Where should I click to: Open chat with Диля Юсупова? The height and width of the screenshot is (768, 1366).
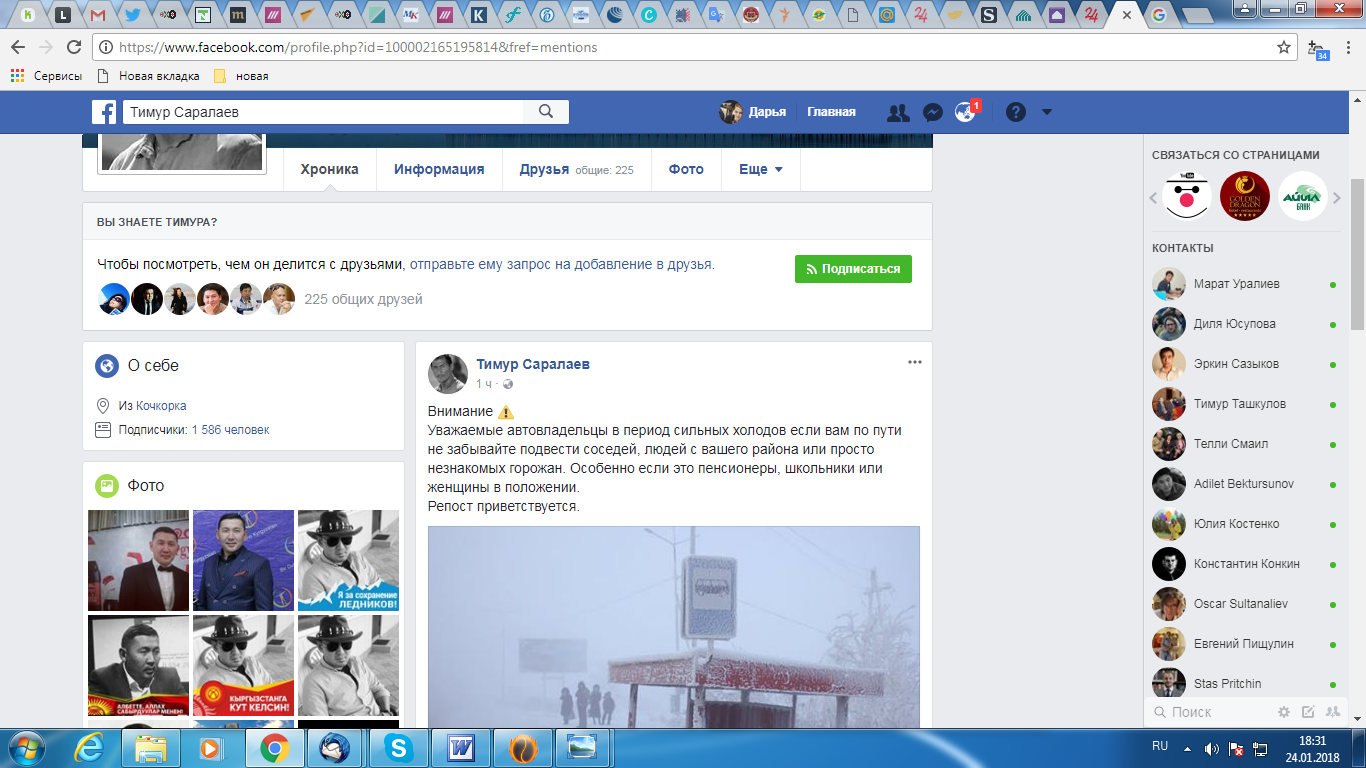click(x=1245, y=324)
